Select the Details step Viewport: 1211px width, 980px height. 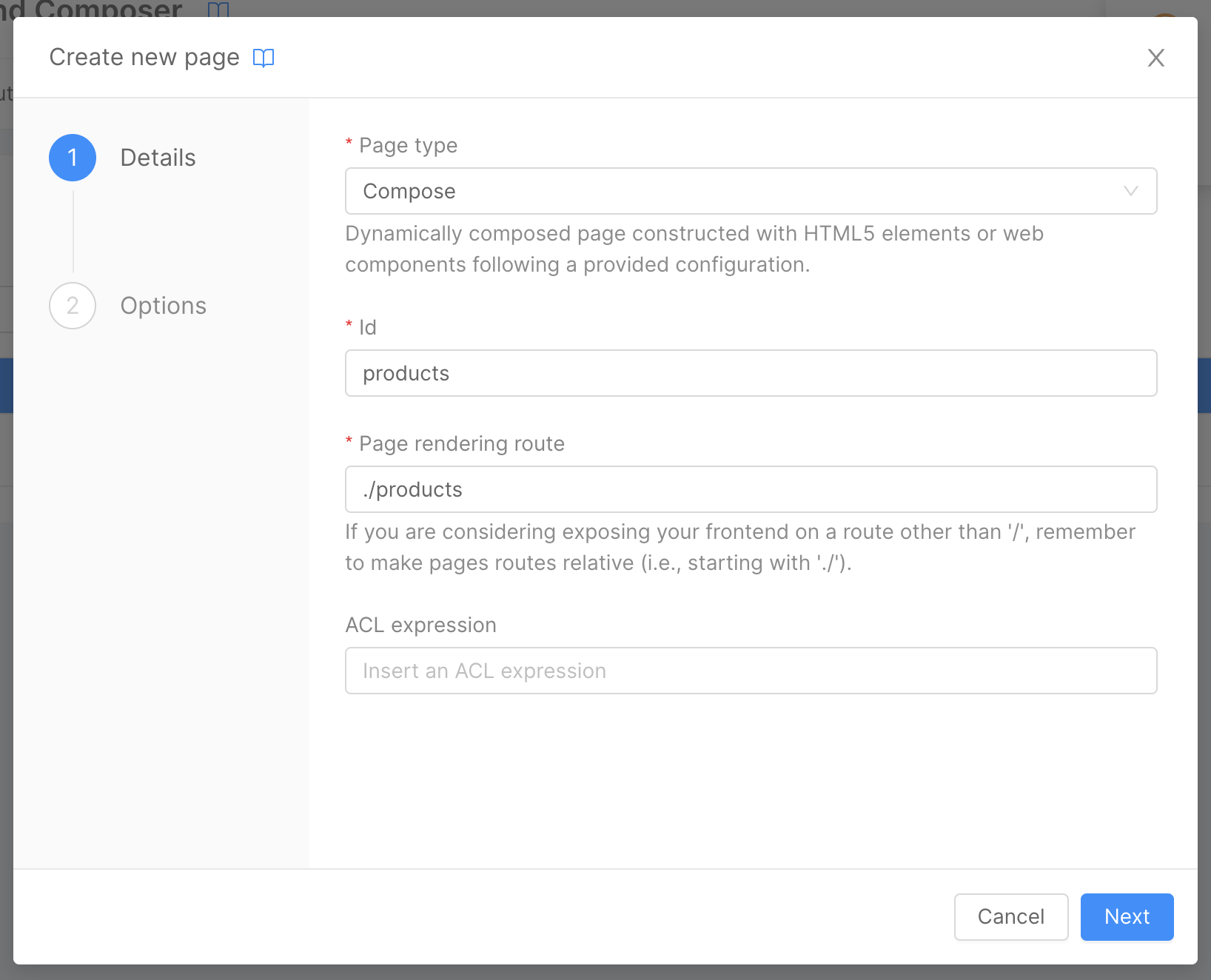pyautogui.click(x=158, y=157)
